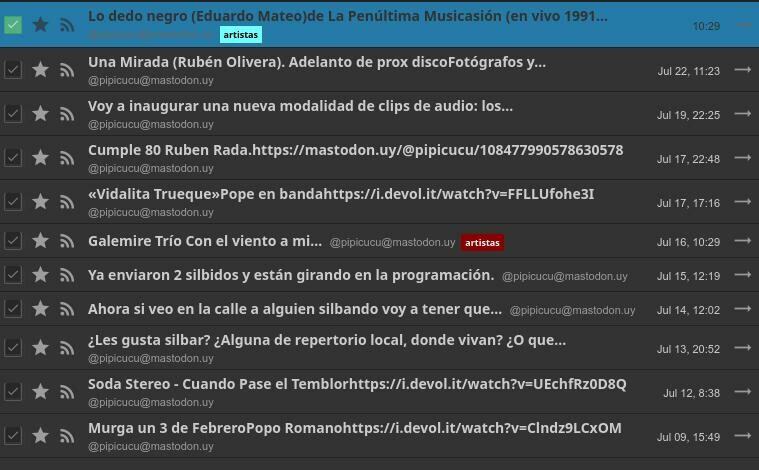
Task: Mark Cumple 80 Ruben Rada as unread
Action: [13, 158]
